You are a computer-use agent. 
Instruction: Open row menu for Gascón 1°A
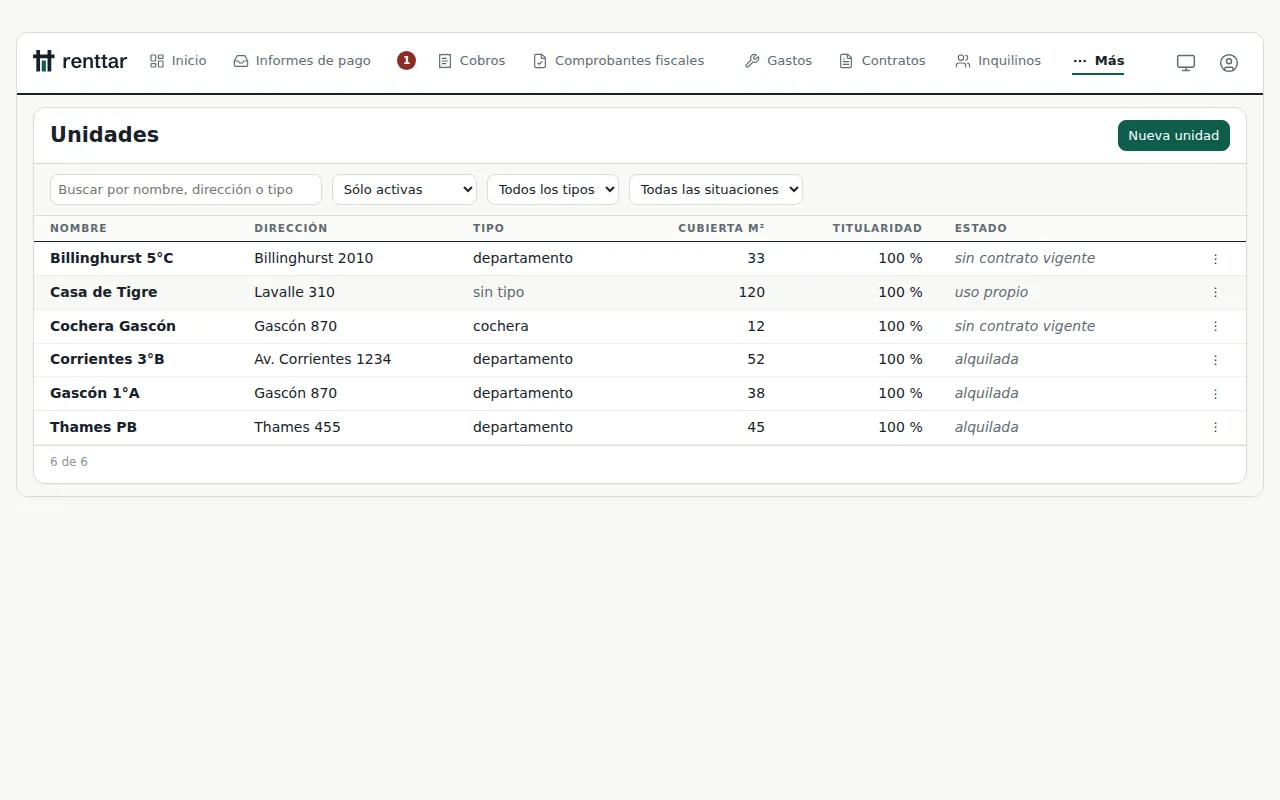(x=1215, y=394)
